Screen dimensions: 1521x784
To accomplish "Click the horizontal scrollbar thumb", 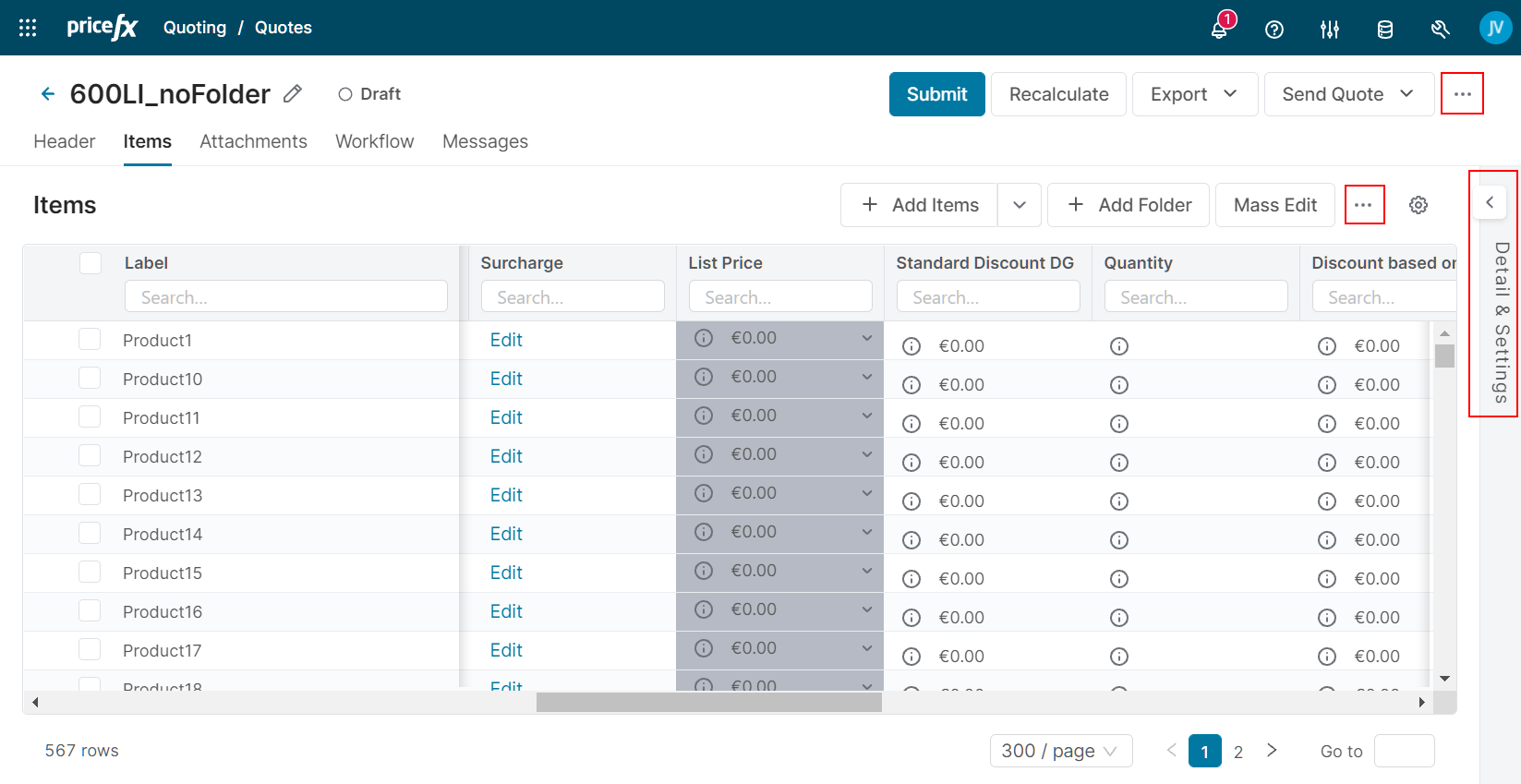I will pos(708,703).
